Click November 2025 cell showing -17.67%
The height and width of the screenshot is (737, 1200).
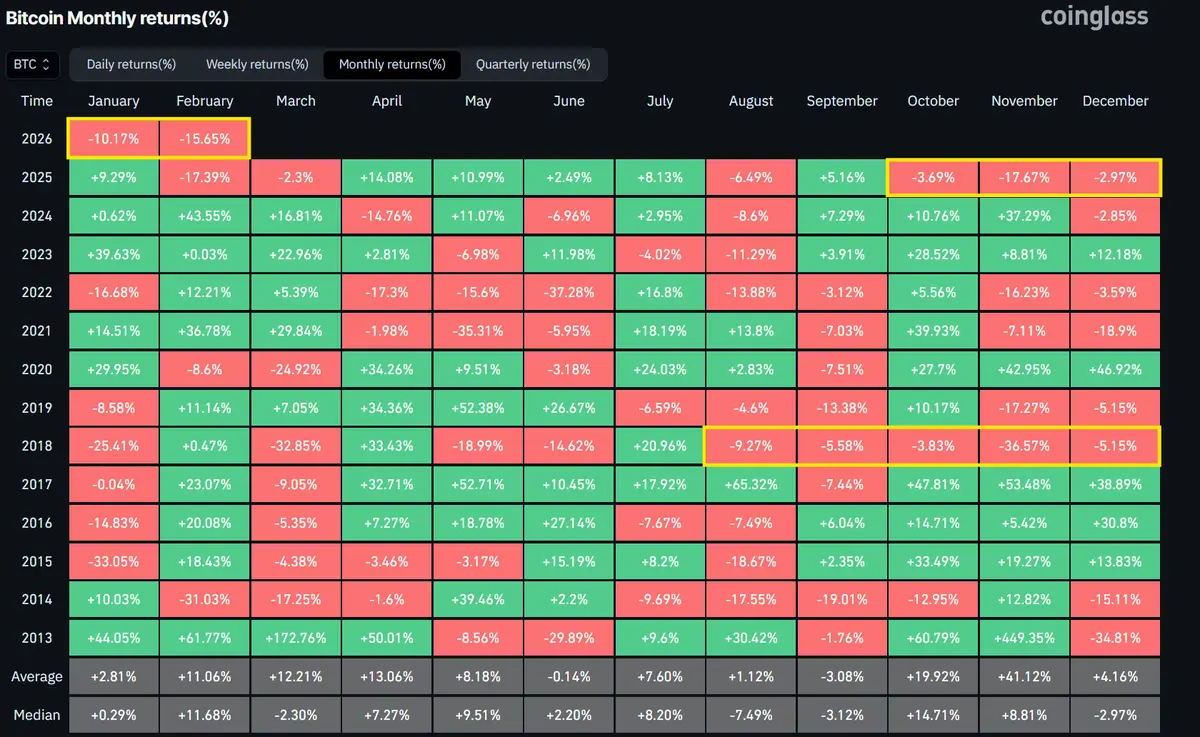pos(1024,177)
